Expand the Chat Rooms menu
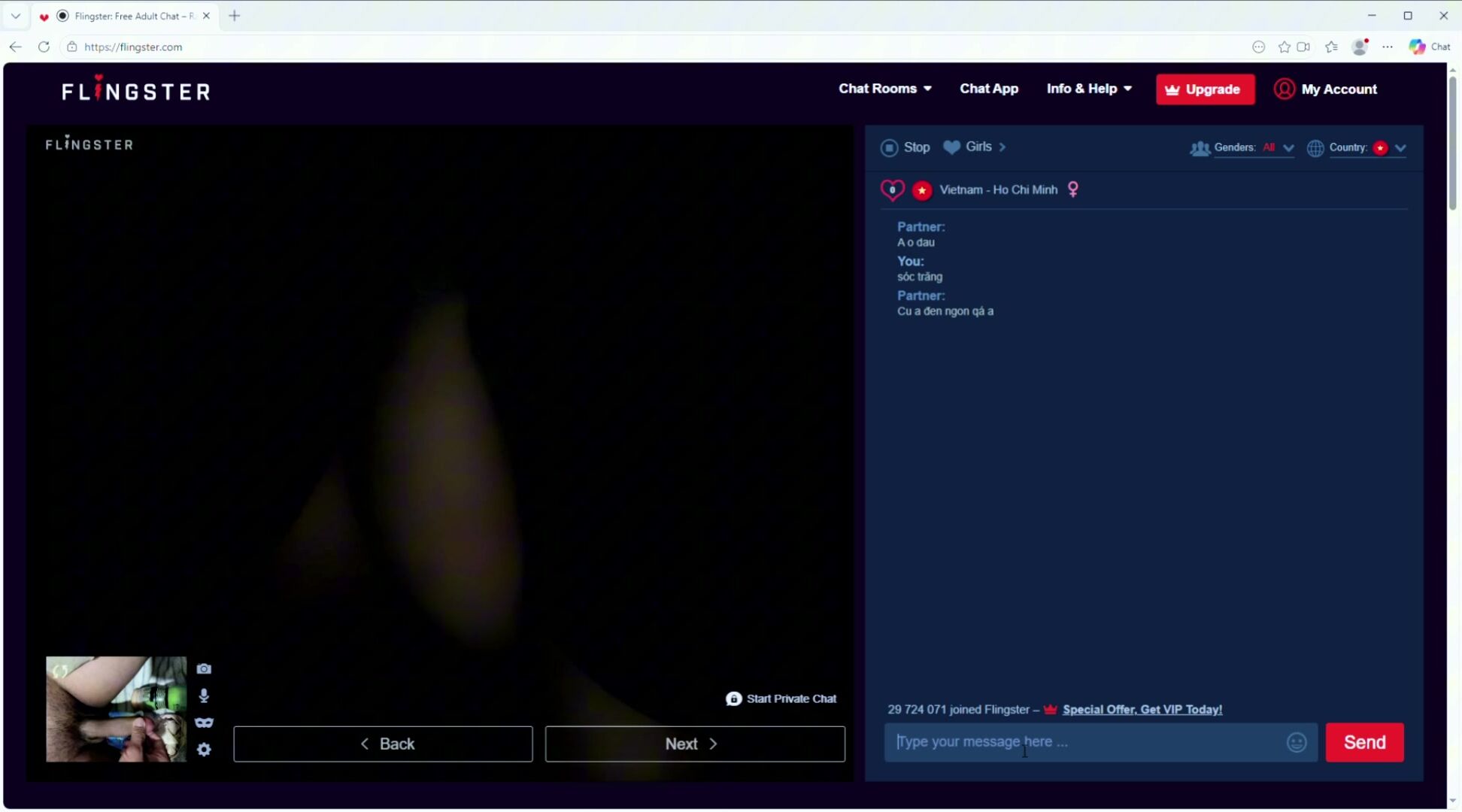The height and width of the screenshot is (812, 1462). (x=885, y=89)
